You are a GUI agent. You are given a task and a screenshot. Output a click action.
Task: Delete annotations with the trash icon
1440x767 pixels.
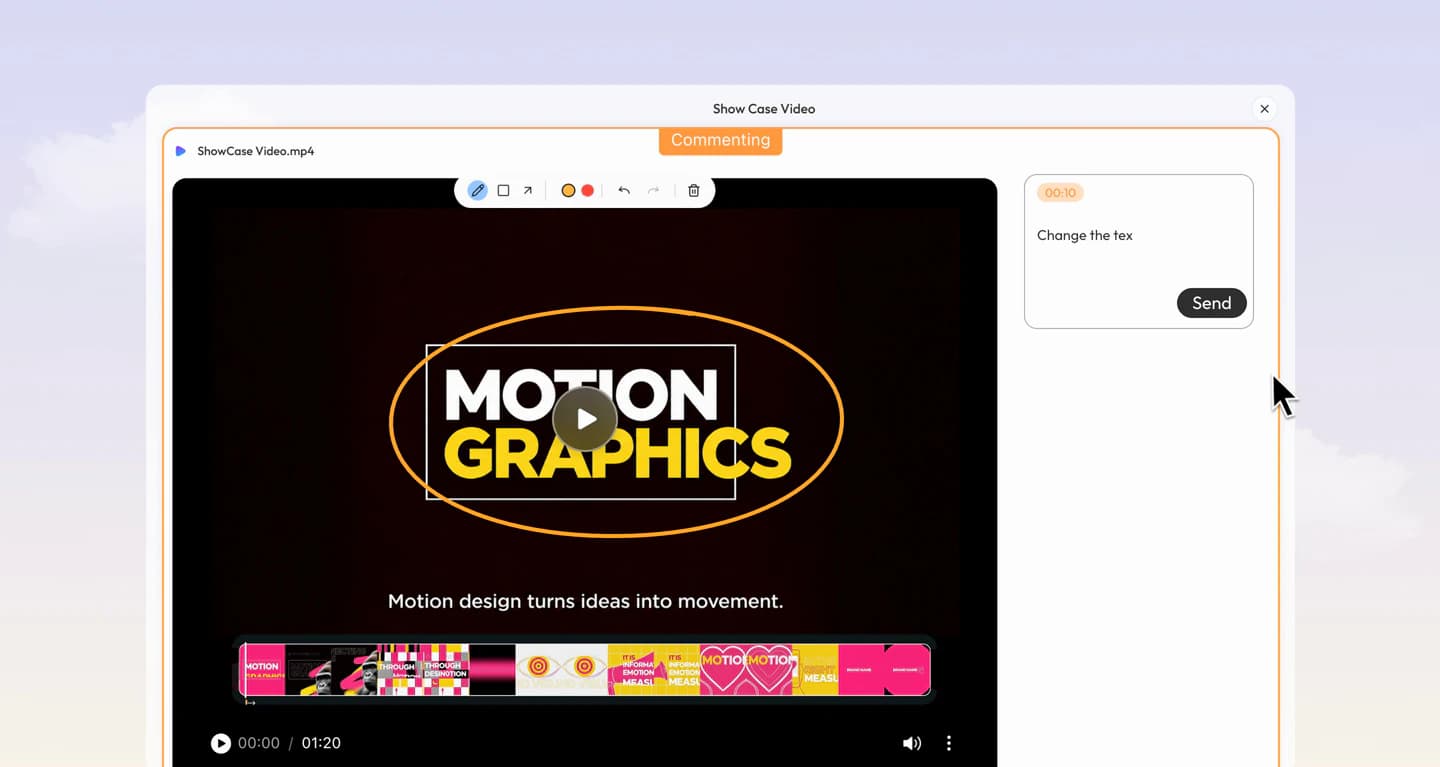(x=694, y=190)
